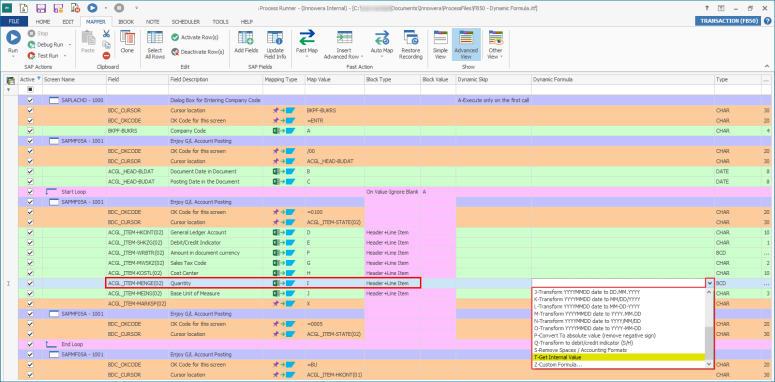Click the purple Save icon in title bar
Image resolution: width=775 pixels, height=382 pixels.
point(42,8)
